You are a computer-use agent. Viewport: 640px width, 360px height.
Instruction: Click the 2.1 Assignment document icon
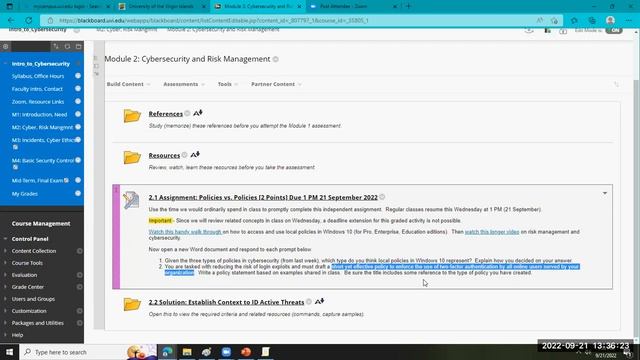(x=131, y=200)
